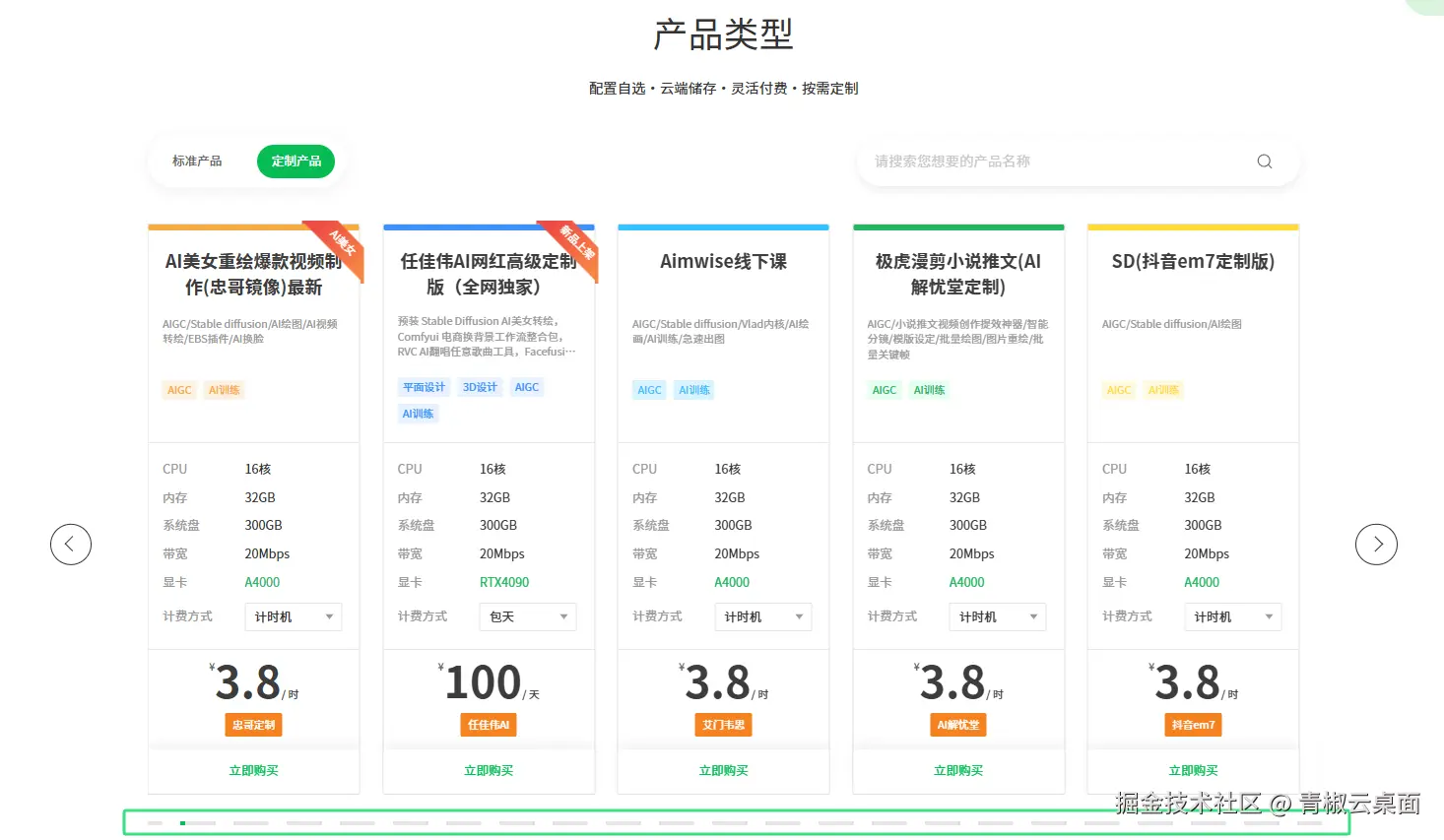Switch to the 标准产品 tab
The image size is (1444, 840).
pyautogui.click(x=197, y=162)
